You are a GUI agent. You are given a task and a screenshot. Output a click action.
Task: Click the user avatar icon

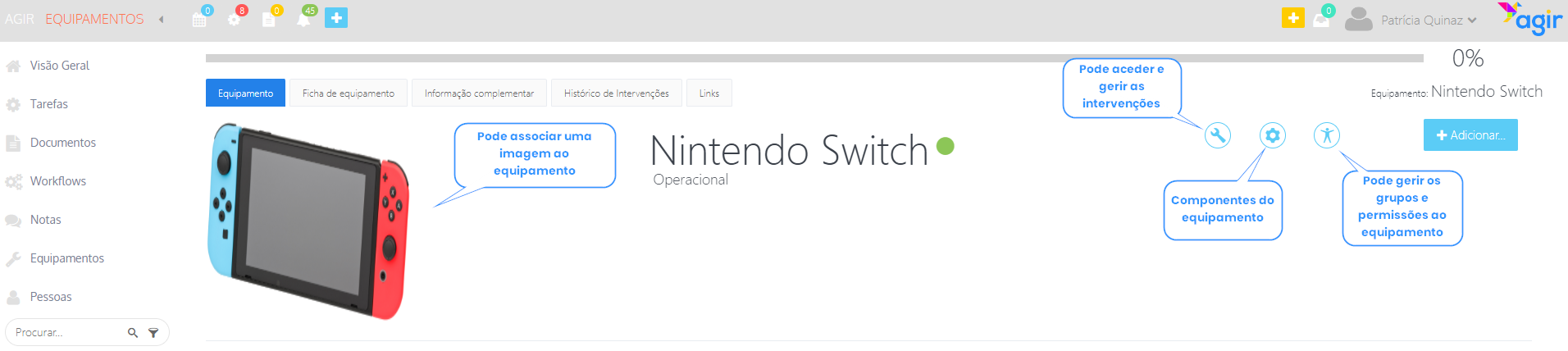pyautogui.click(x=1359, y=19)
